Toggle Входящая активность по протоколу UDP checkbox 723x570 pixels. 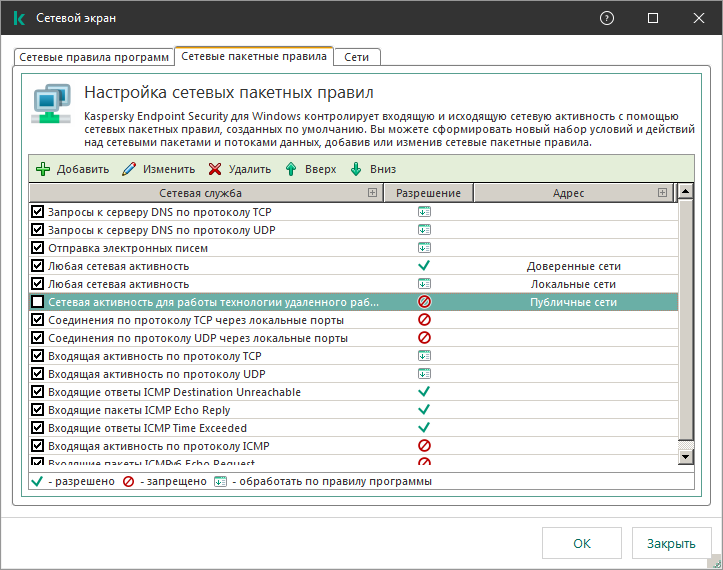pyautogui.click(x=38, y=374)
